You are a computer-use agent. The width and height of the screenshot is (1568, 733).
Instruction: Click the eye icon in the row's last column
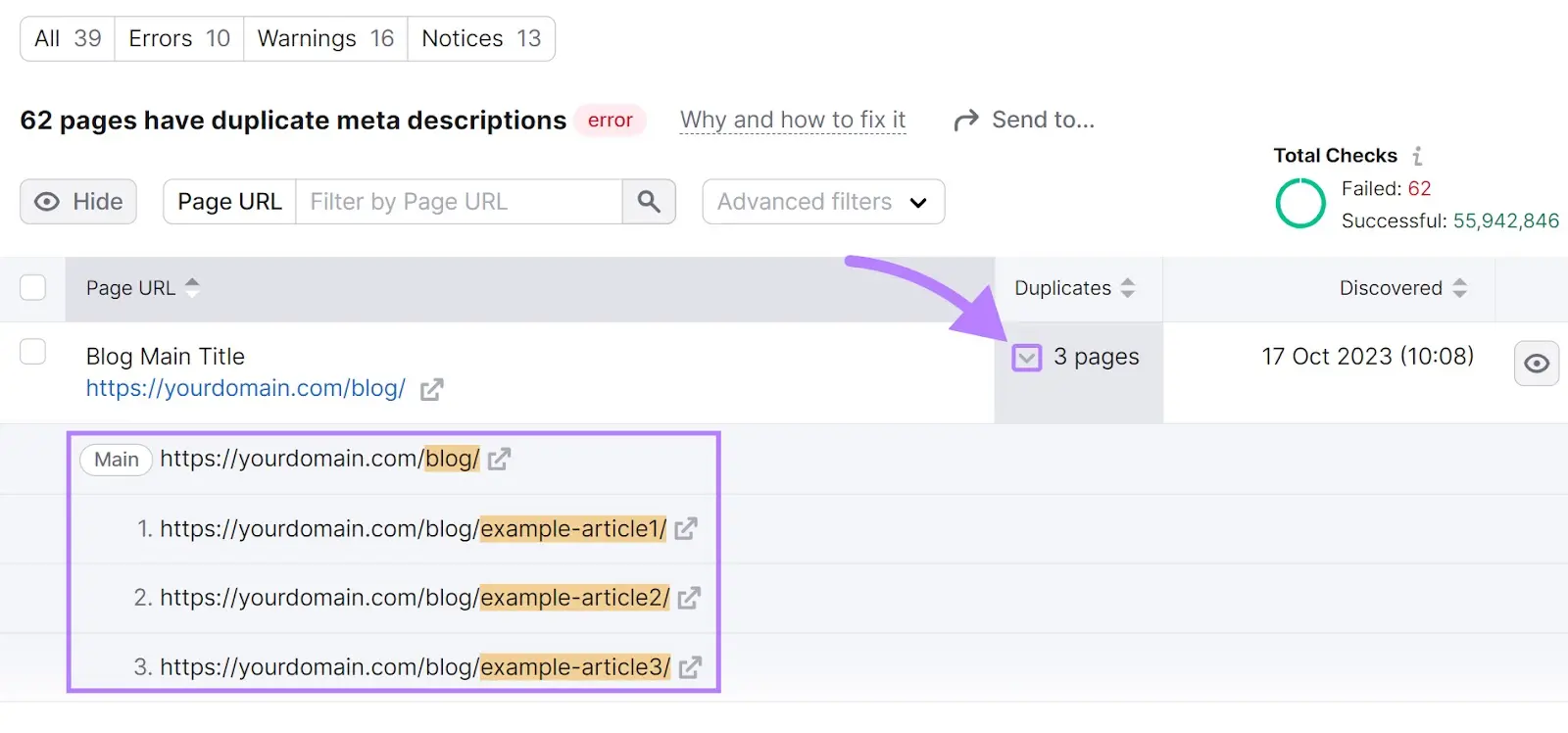(1536, 364)
